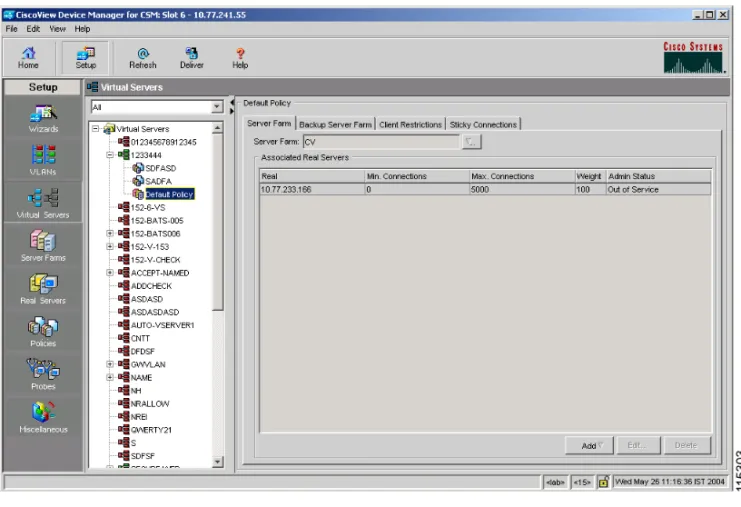Viewport: 741px width, 507px height.
Task: Open the Help menu
Action: (x=82, y=29)
